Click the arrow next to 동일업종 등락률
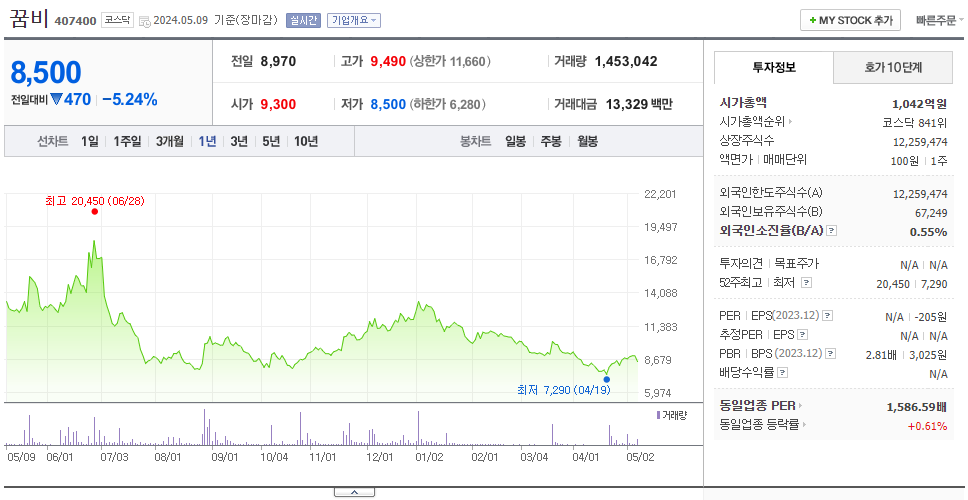The width and height of the screenshot is (968, 500). (x=804, y=425)
